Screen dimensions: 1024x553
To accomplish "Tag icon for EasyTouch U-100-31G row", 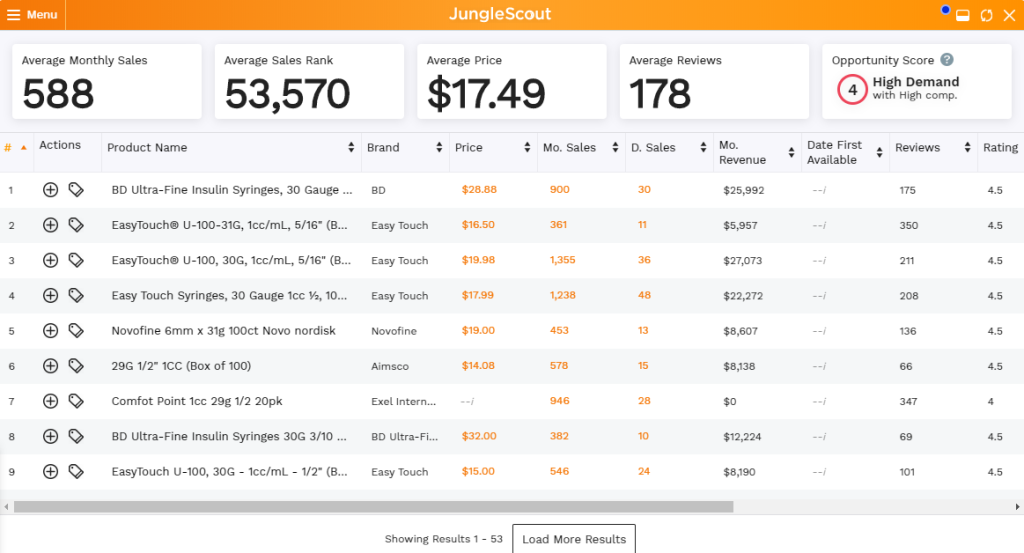I will click(x=76, y=225).
